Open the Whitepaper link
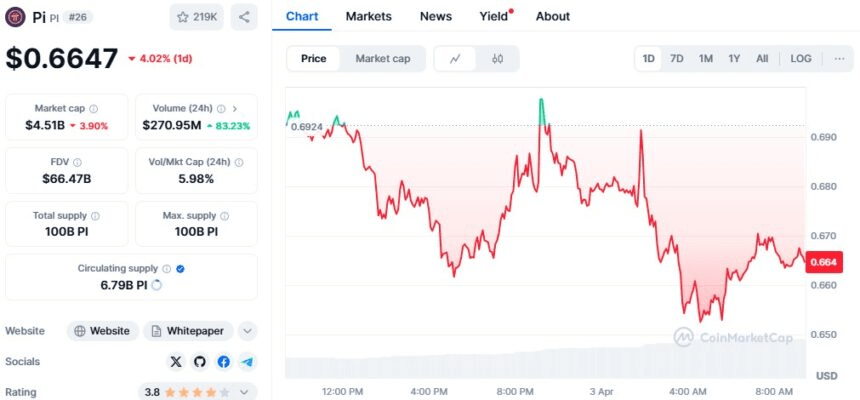 pyautogui.click(x=189, y=331)
